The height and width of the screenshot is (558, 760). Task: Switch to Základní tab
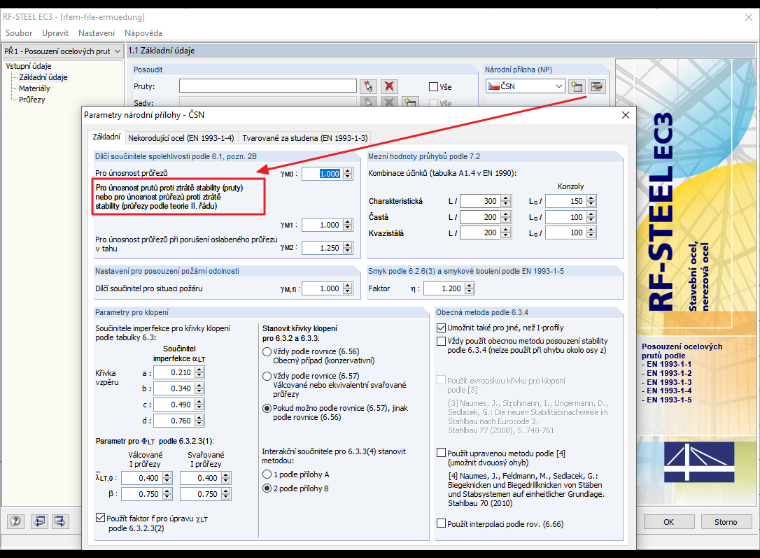tap(106, 137)
